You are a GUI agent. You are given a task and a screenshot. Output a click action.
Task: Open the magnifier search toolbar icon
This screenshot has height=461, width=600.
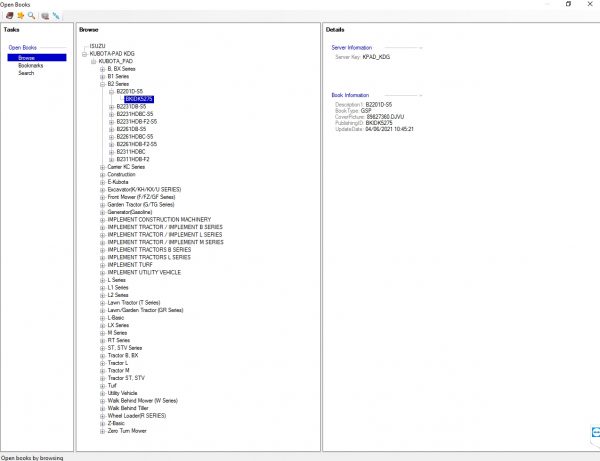click(32, 16)
